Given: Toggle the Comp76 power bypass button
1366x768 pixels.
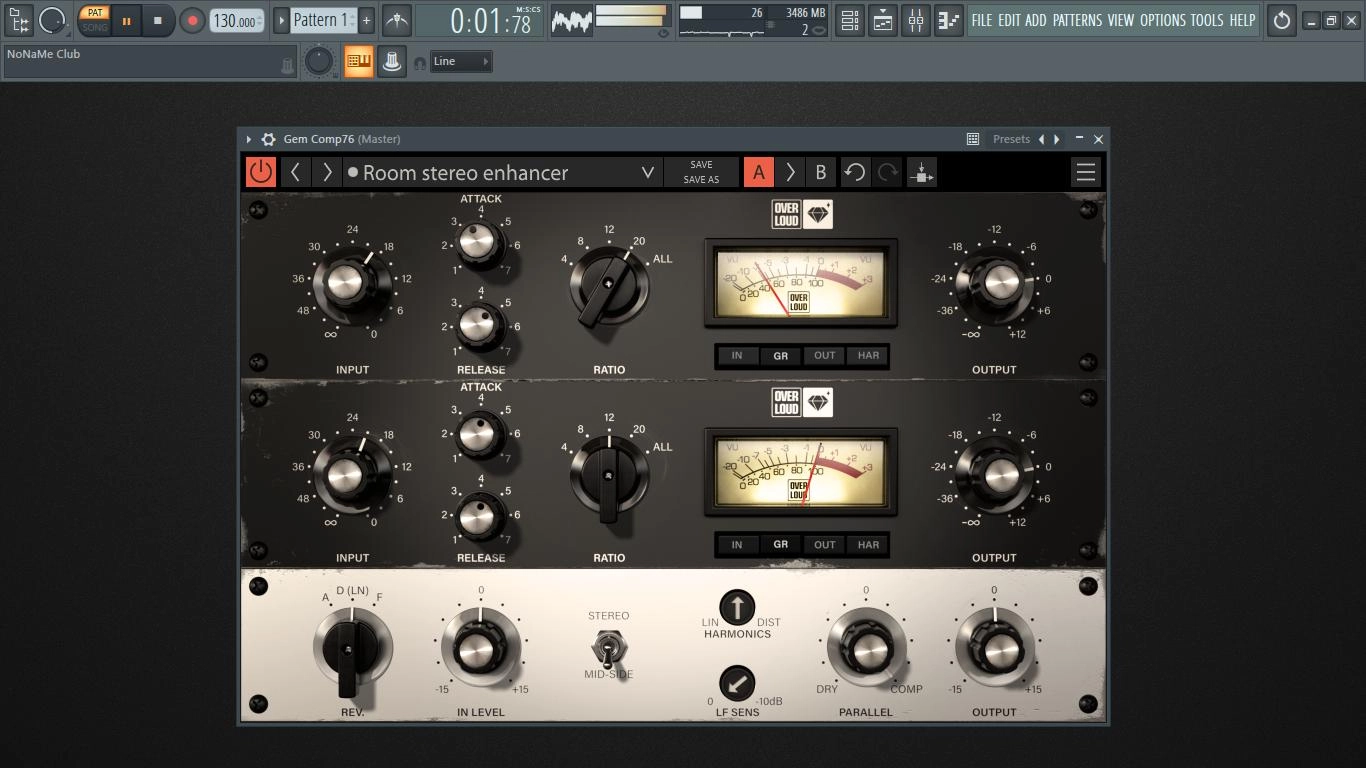Looking at the screenshot, I should click(x=261, y=172).
